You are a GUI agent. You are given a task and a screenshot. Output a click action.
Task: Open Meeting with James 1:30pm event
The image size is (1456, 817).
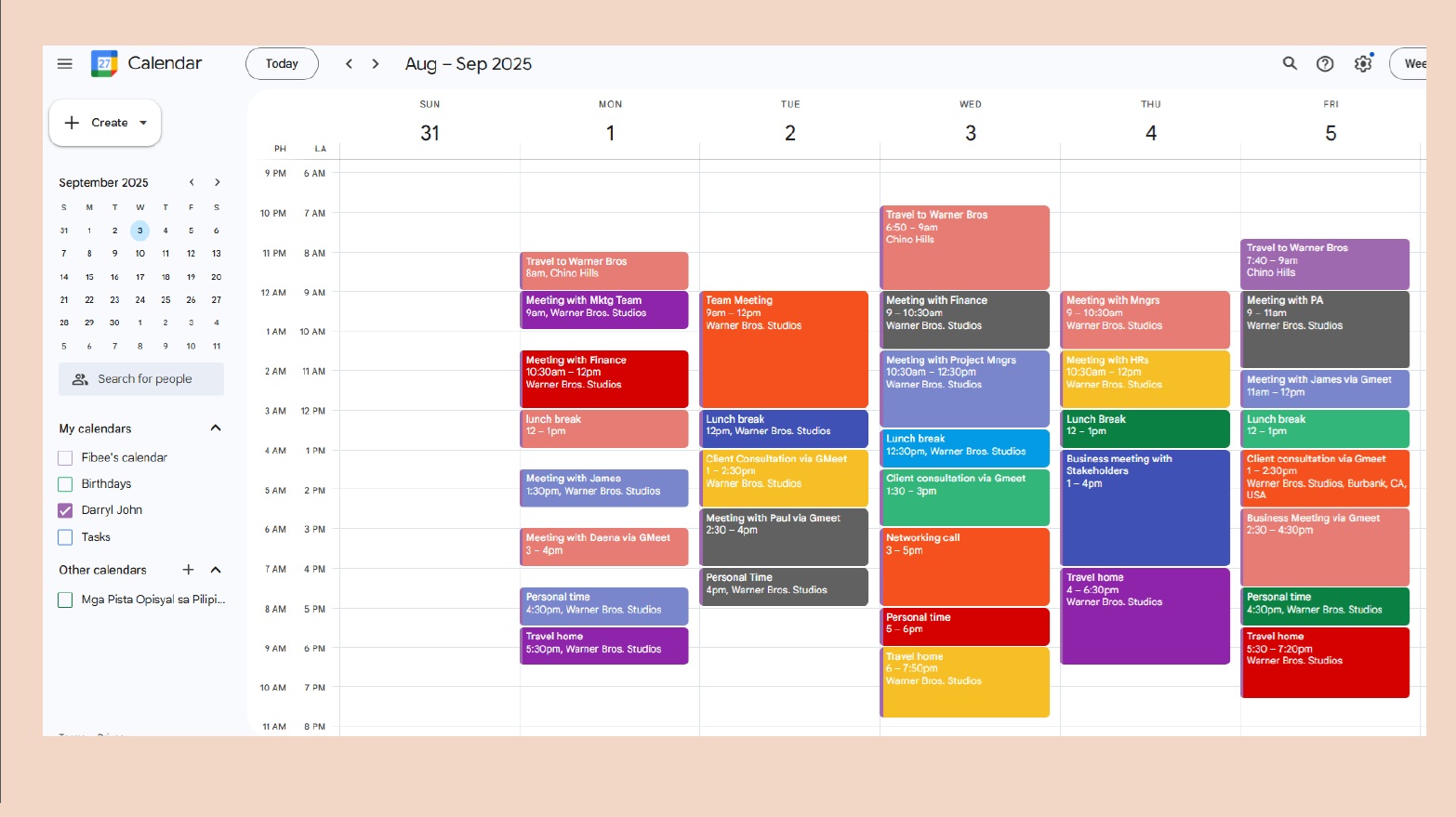(604, 488)
